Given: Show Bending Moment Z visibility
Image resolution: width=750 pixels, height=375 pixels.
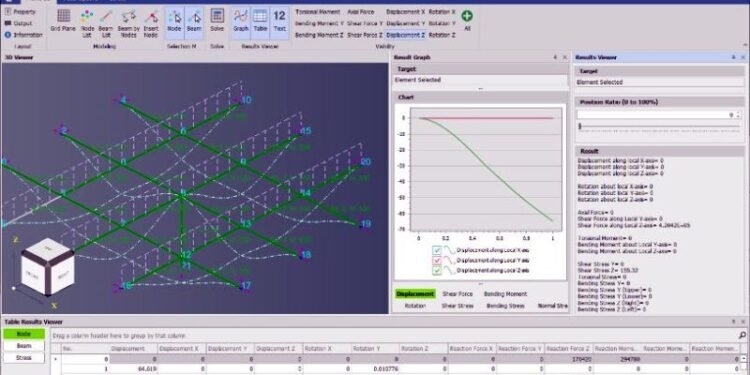Looking at the screenshot, I should pyautogui.click(x=319, y=35).
